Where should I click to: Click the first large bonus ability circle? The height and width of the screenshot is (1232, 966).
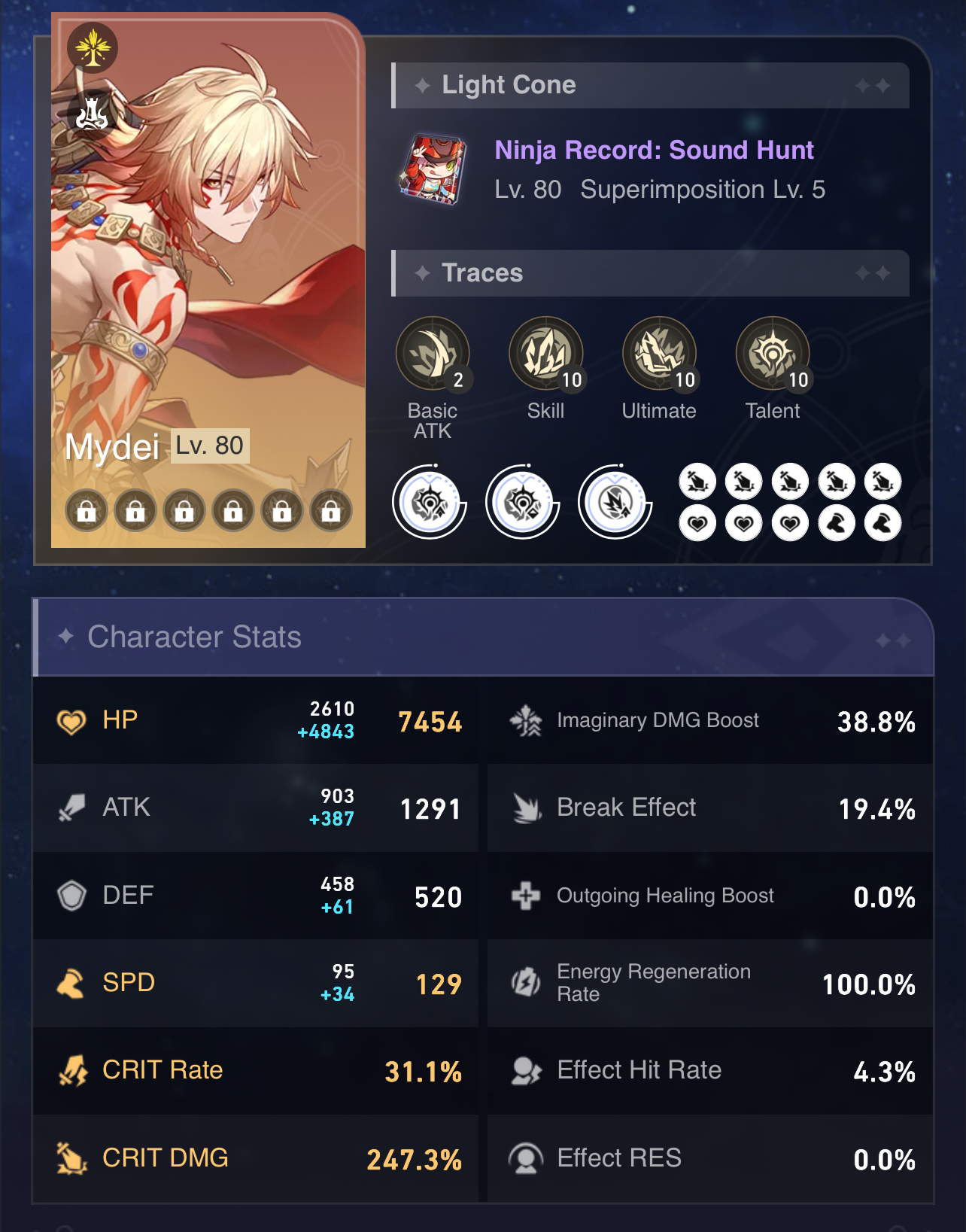tap(430, 502)
